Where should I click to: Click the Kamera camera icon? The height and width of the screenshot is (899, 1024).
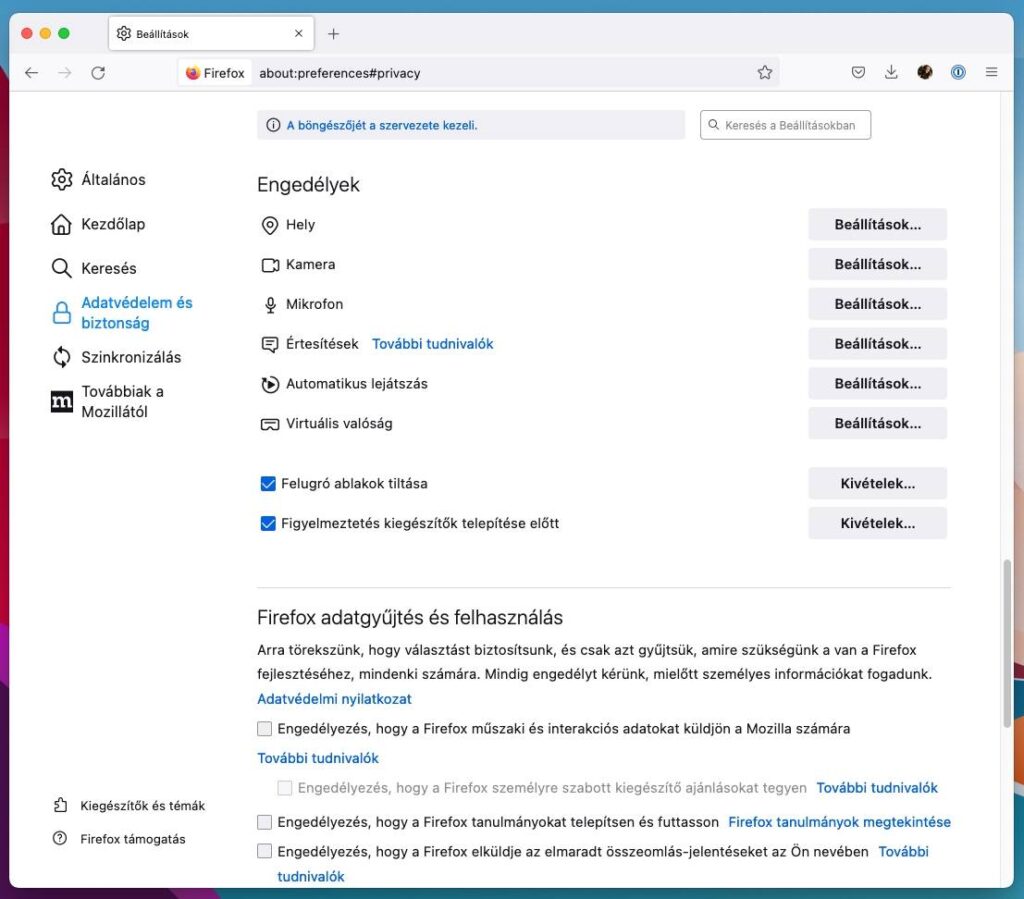click(270, 265)
